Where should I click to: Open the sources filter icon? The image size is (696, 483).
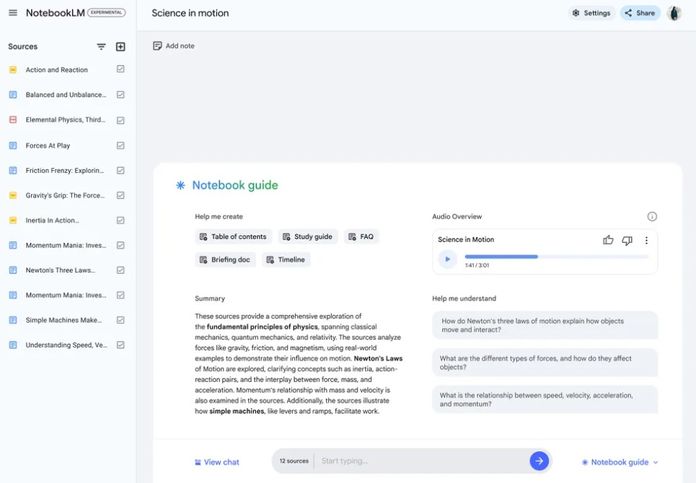(x=101, y=47)
